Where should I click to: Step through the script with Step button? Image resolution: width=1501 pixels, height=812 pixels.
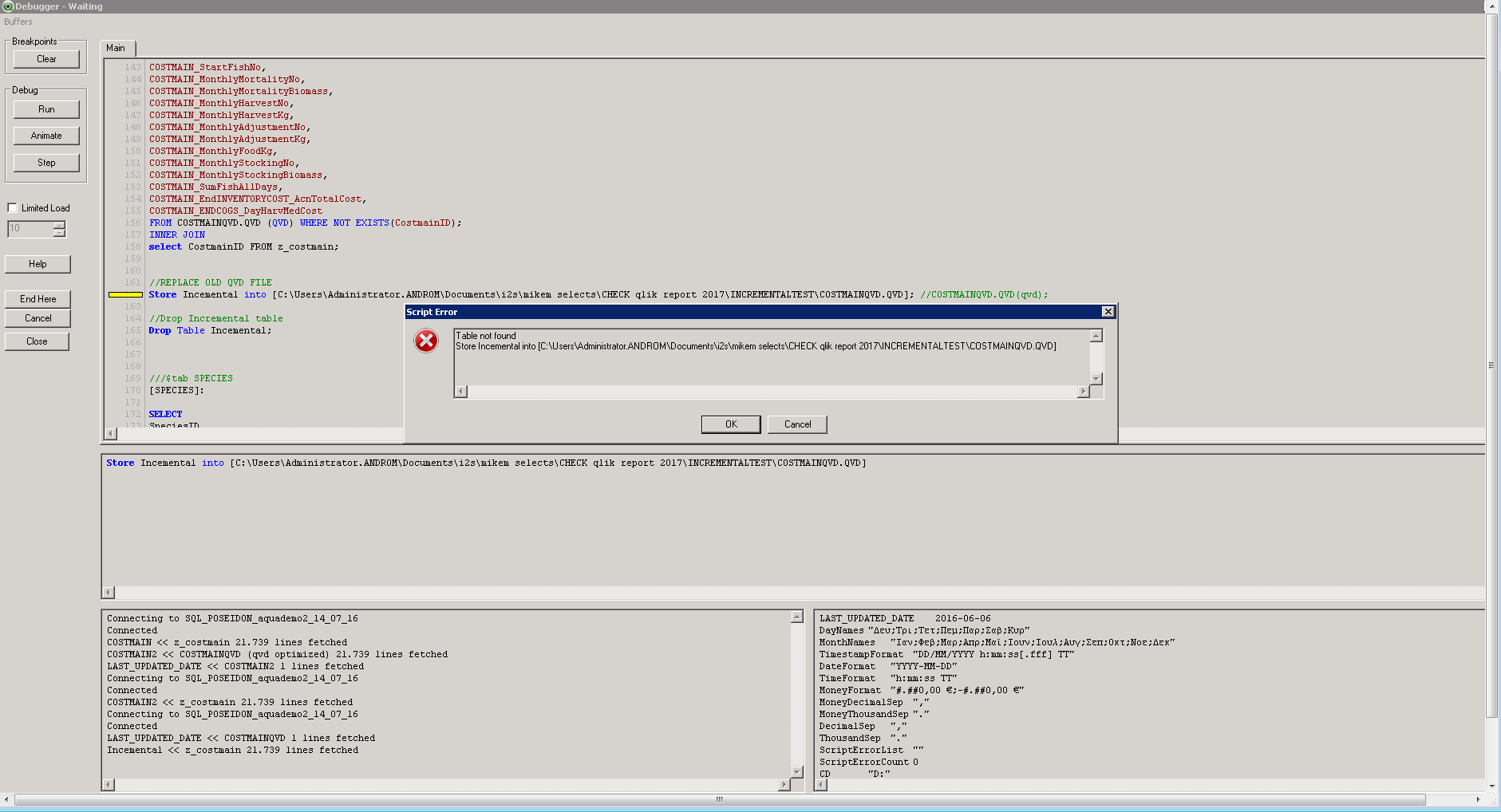click(46, 163)
